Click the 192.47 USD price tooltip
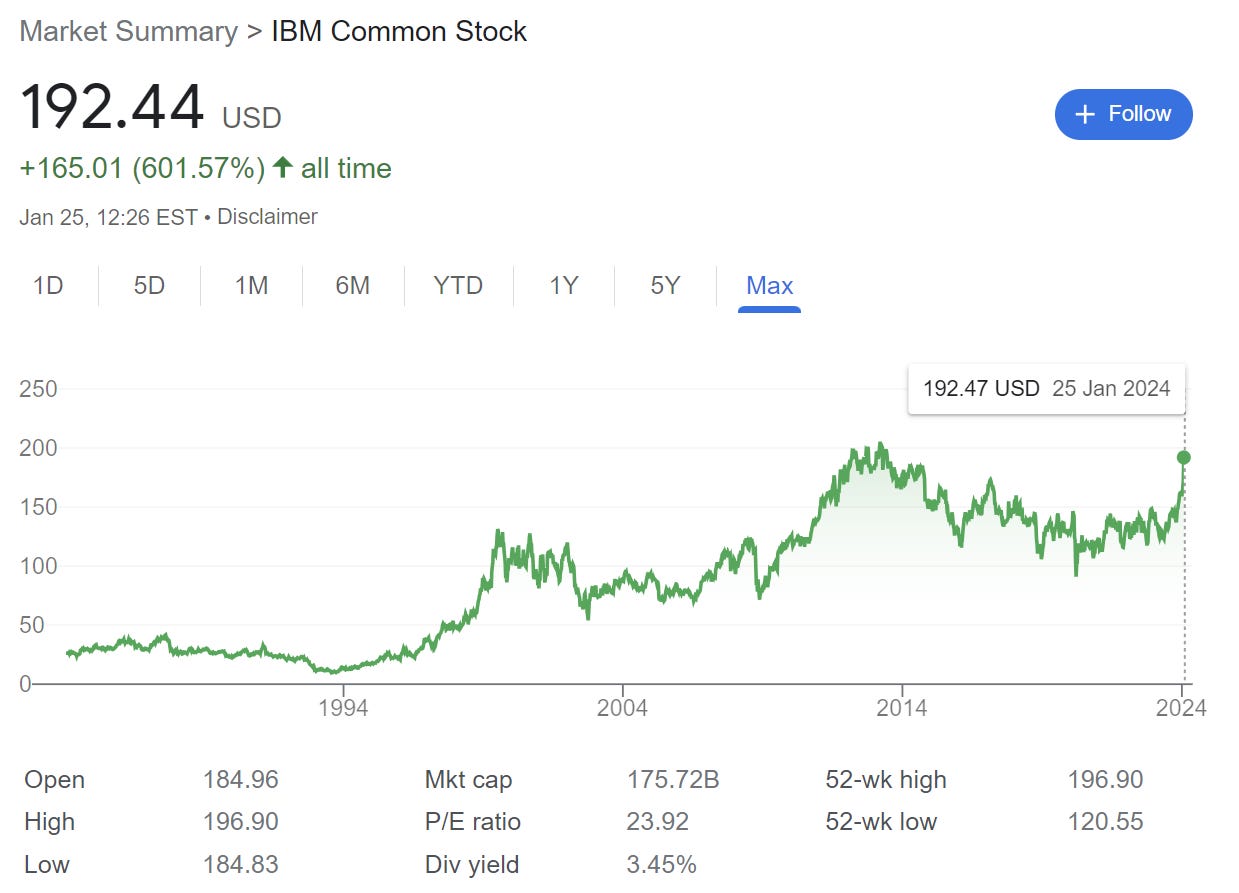The height and width of the screenshot is (893, 1239). click(1046, 389)
